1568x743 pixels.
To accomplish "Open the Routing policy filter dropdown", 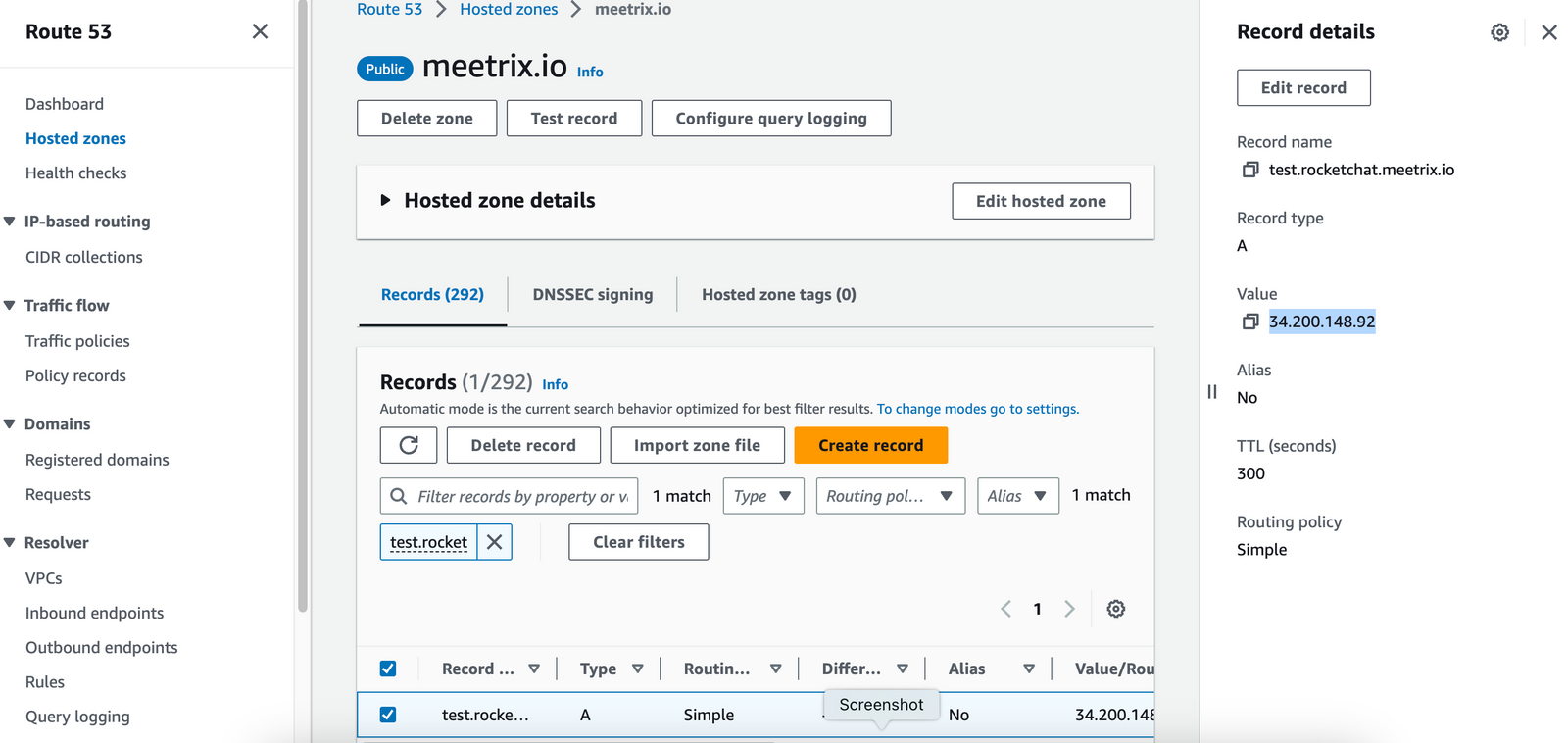I will 890,496.
